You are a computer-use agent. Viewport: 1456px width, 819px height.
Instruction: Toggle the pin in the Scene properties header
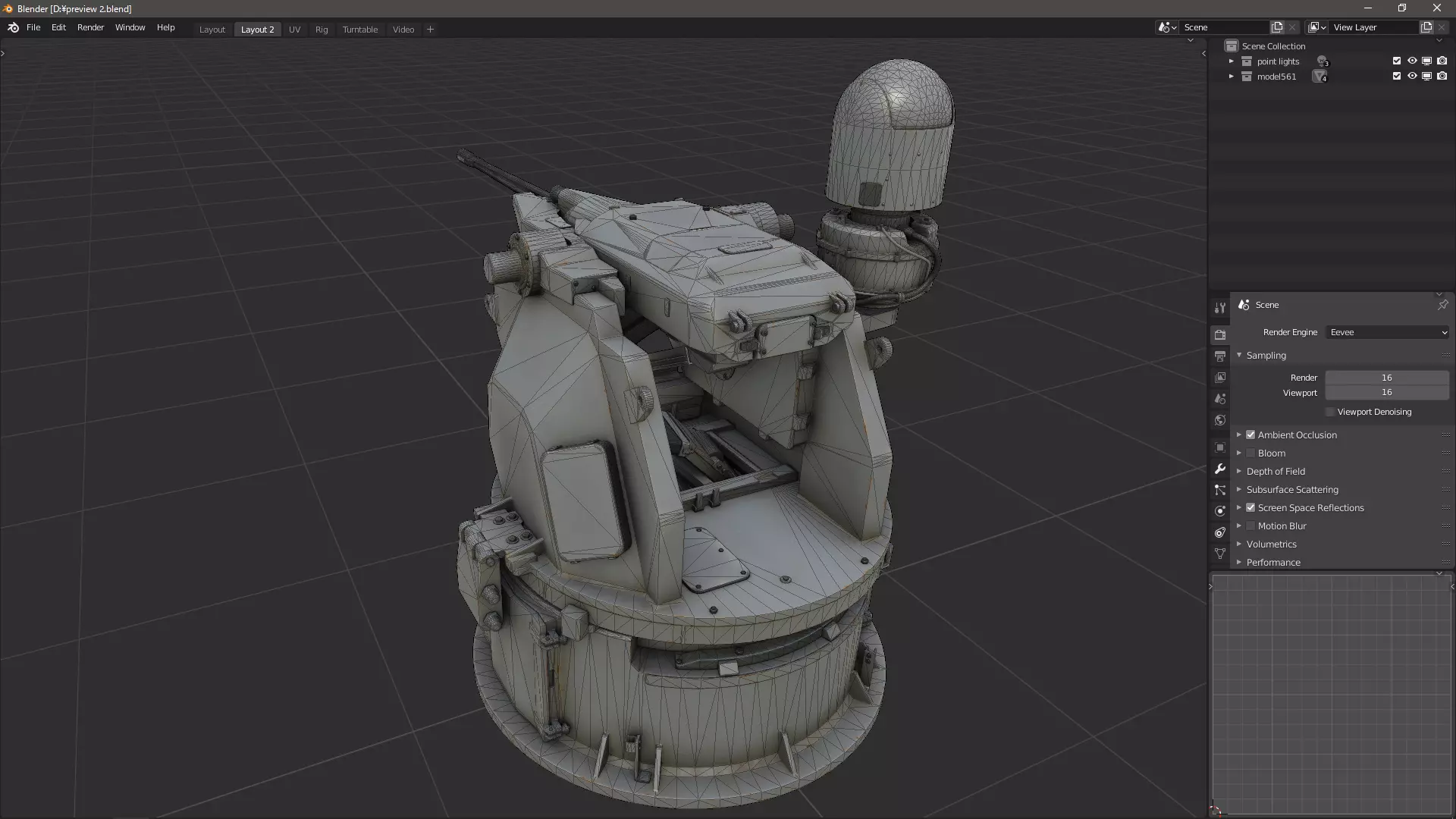(1442, 304)
